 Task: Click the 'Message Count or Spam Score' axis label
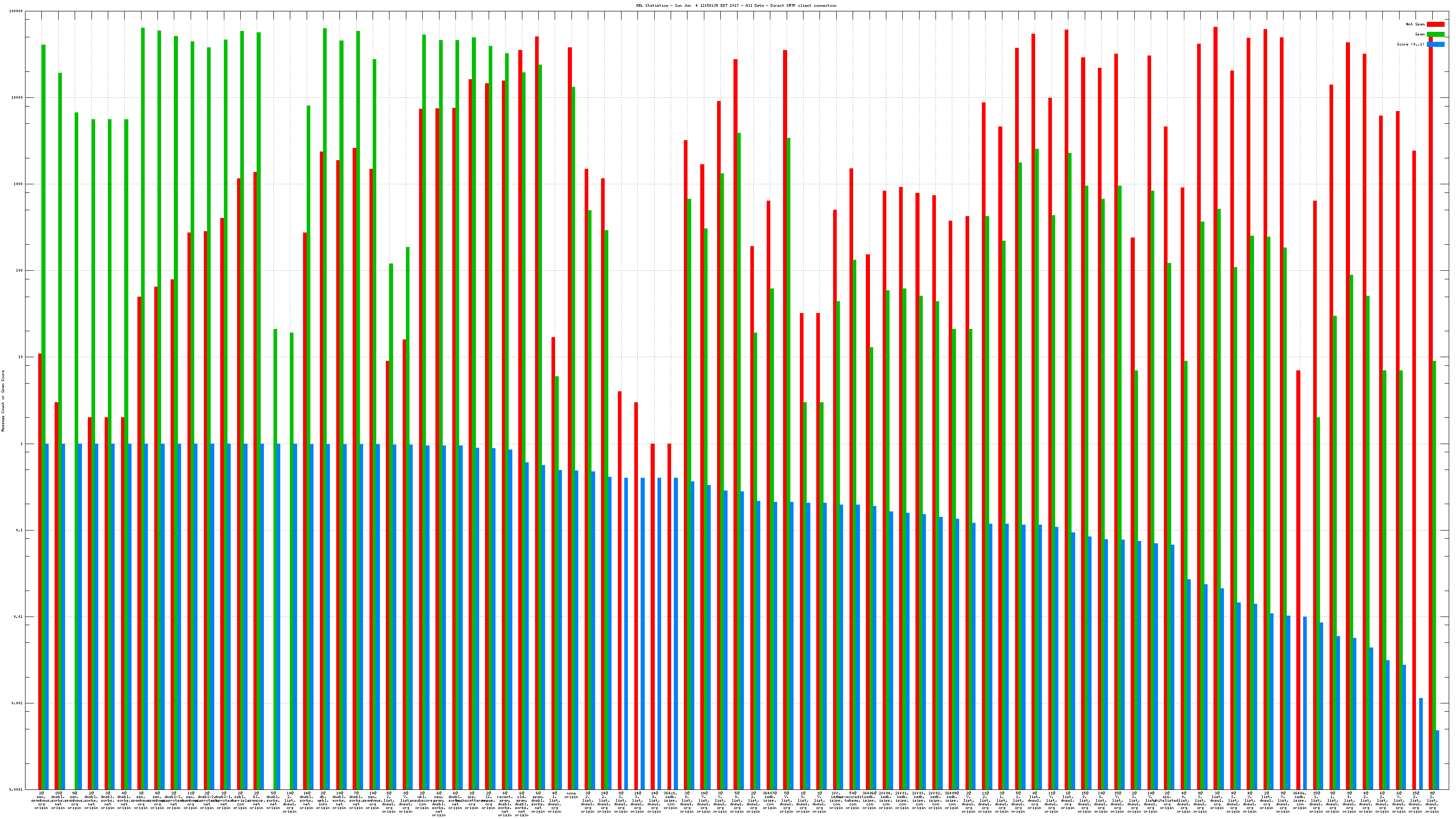(3, 401)
